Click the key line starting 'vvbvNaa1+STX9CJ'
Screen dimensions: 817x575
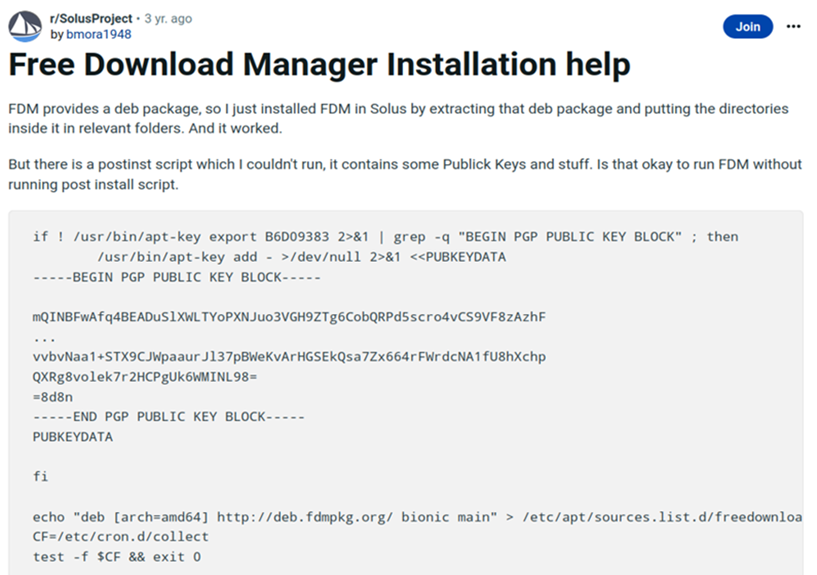pyautogui.click(x=289, y=357)
